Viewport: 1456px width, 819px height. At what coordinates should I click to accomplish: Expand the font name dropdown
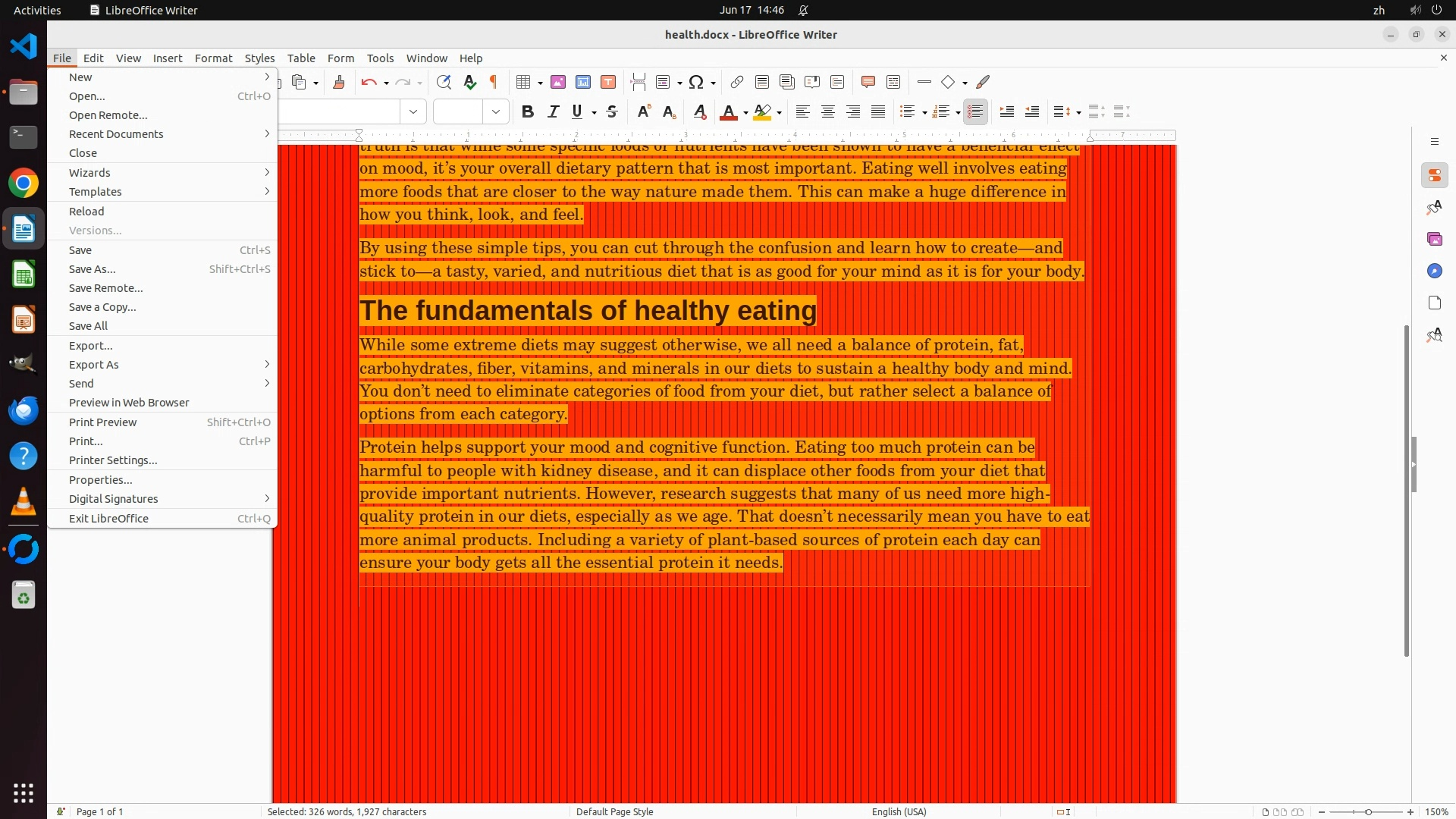point(413,112)
